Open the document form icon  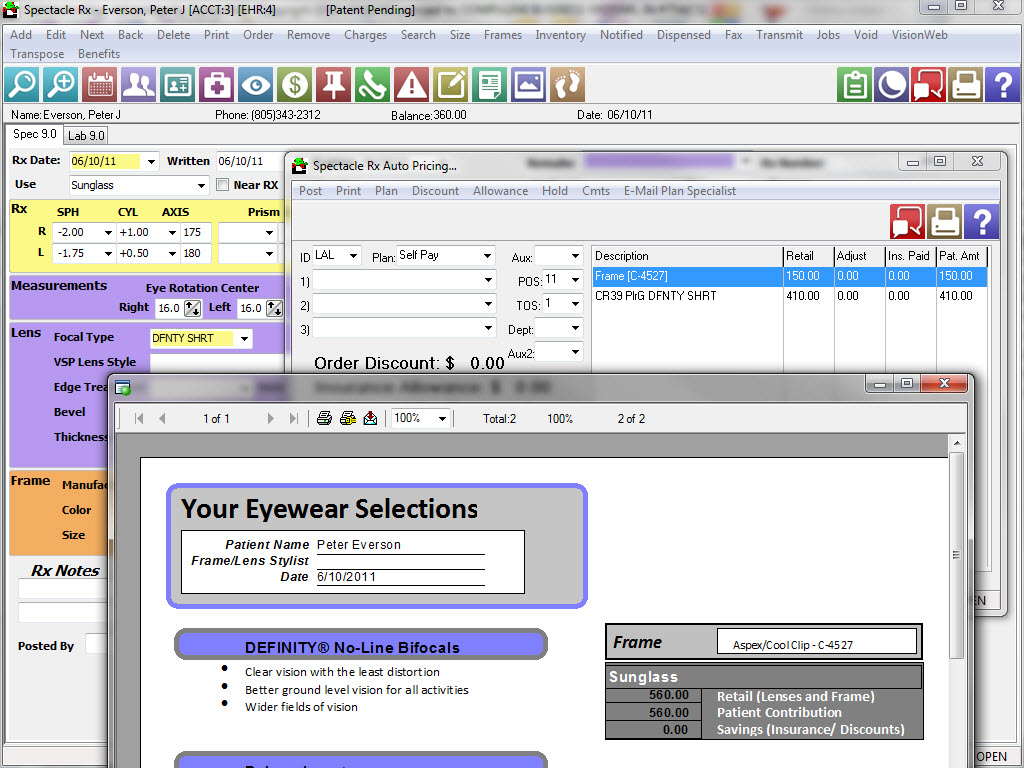click(x=489, y=84)
